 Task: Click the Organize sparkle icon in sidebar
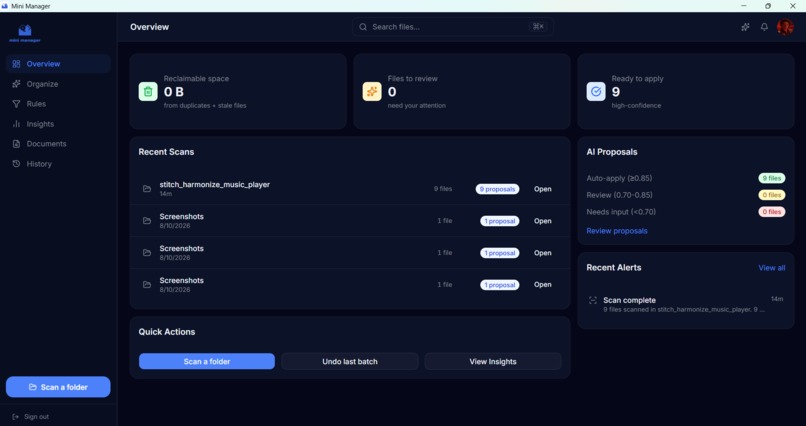coord(16,84)
